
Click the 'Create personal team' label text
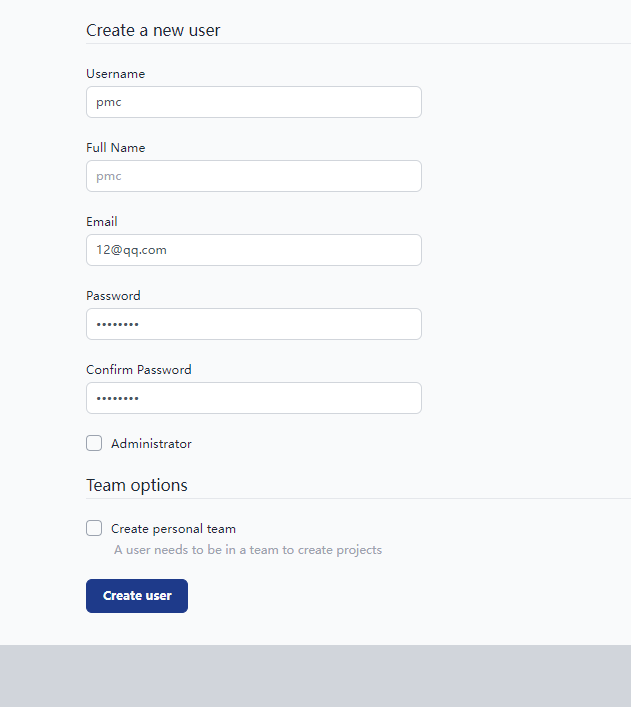(x=173, y=529)
